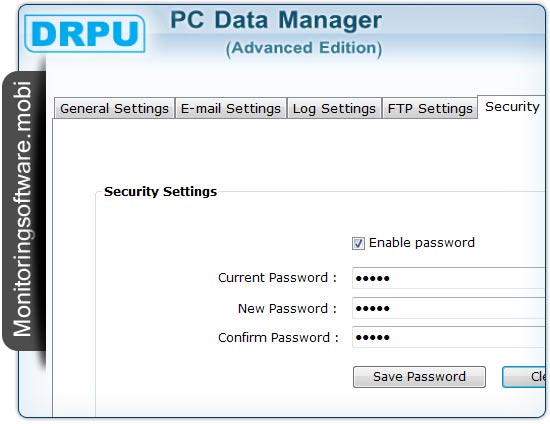550x424 pixels.
Task: Click the 'Confirm Password :' label
Action: pyautogui.click(x=278, y=338)
